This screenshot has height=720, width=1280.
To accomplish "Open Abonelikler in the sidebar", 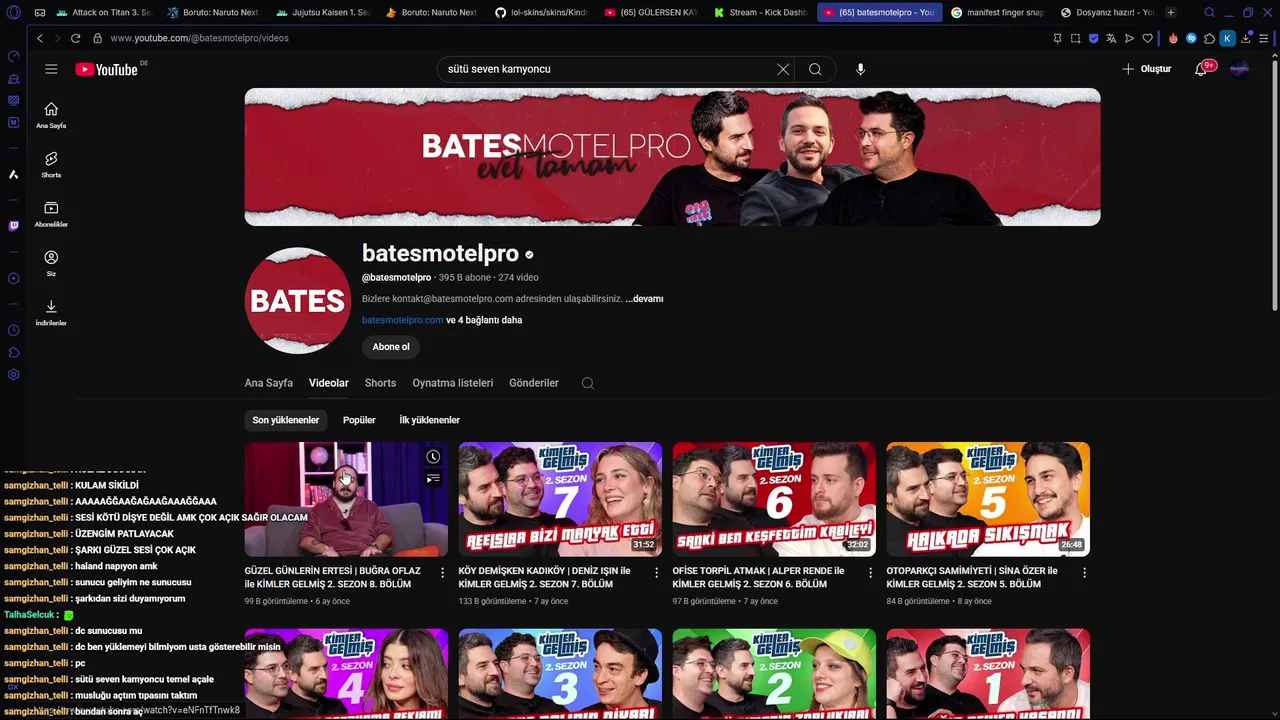I will (51, 214).
